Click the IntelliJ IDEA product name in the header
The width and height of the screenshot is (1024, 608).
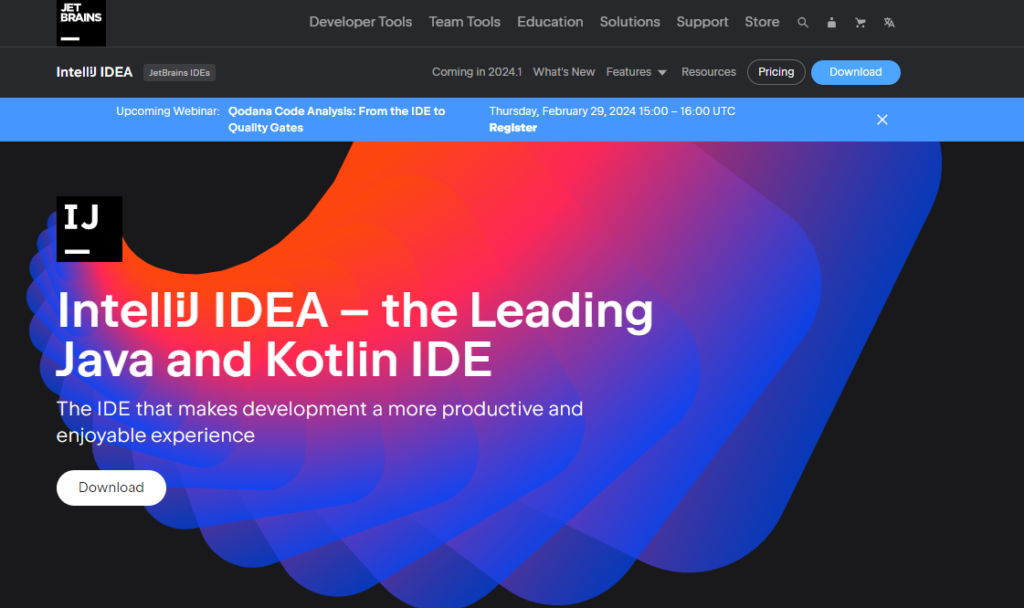94,72
